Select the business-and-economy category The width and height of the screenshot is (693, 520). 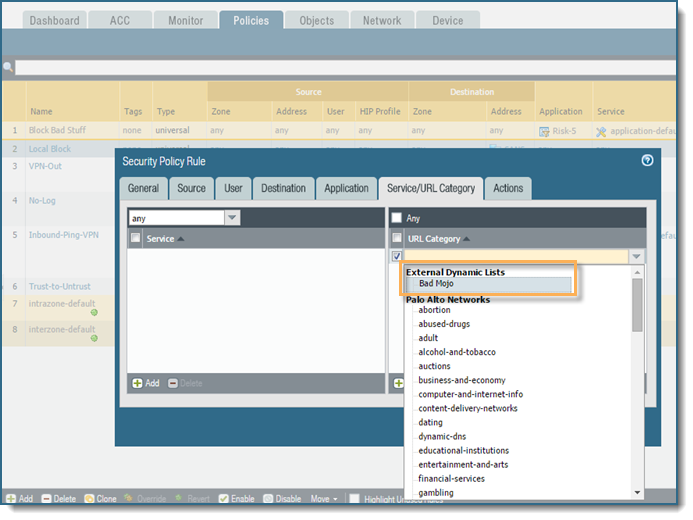tap(462, 380)
